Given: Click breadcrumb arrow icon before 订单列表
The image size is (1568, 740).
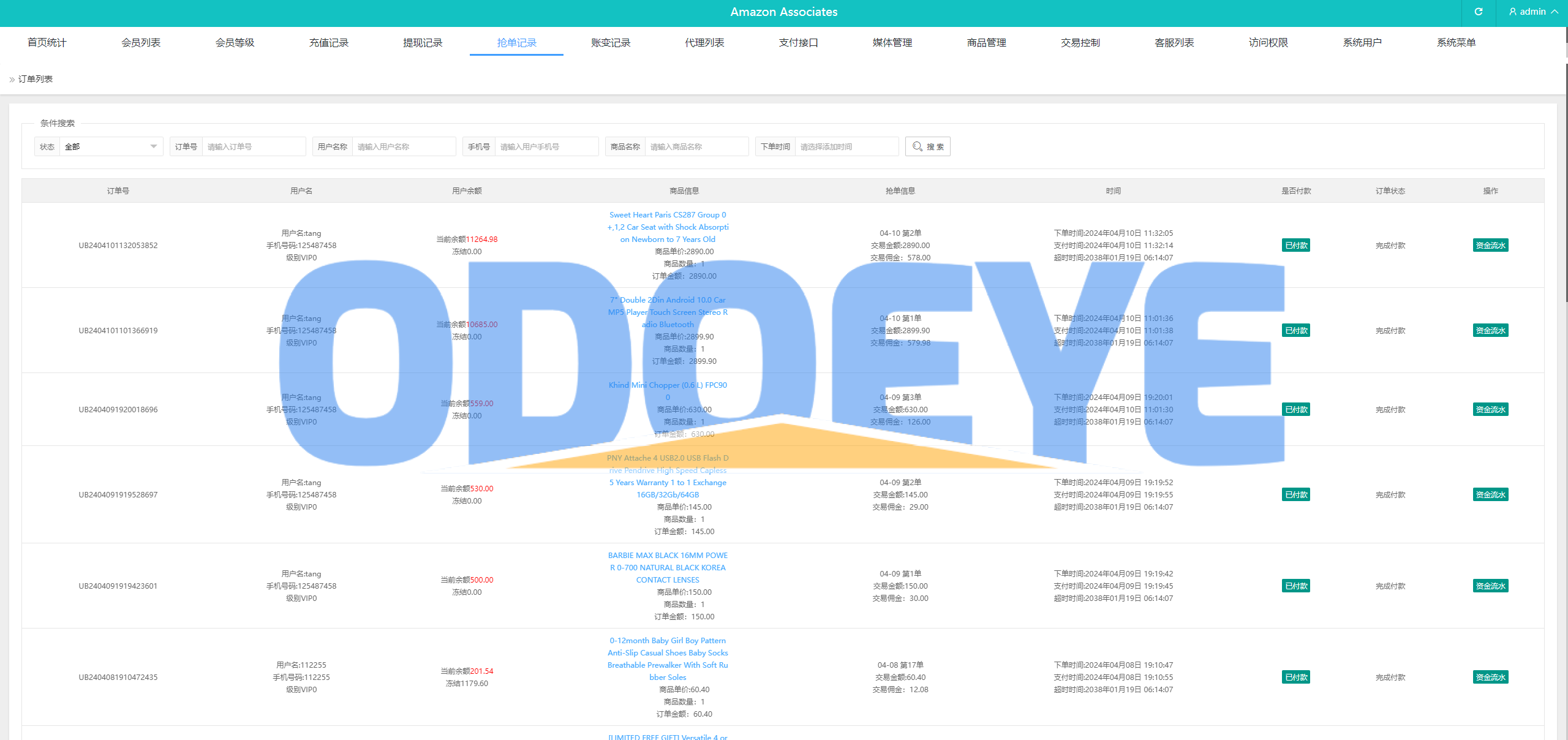Looking at the screenshot, I should [x=12, y=79].
